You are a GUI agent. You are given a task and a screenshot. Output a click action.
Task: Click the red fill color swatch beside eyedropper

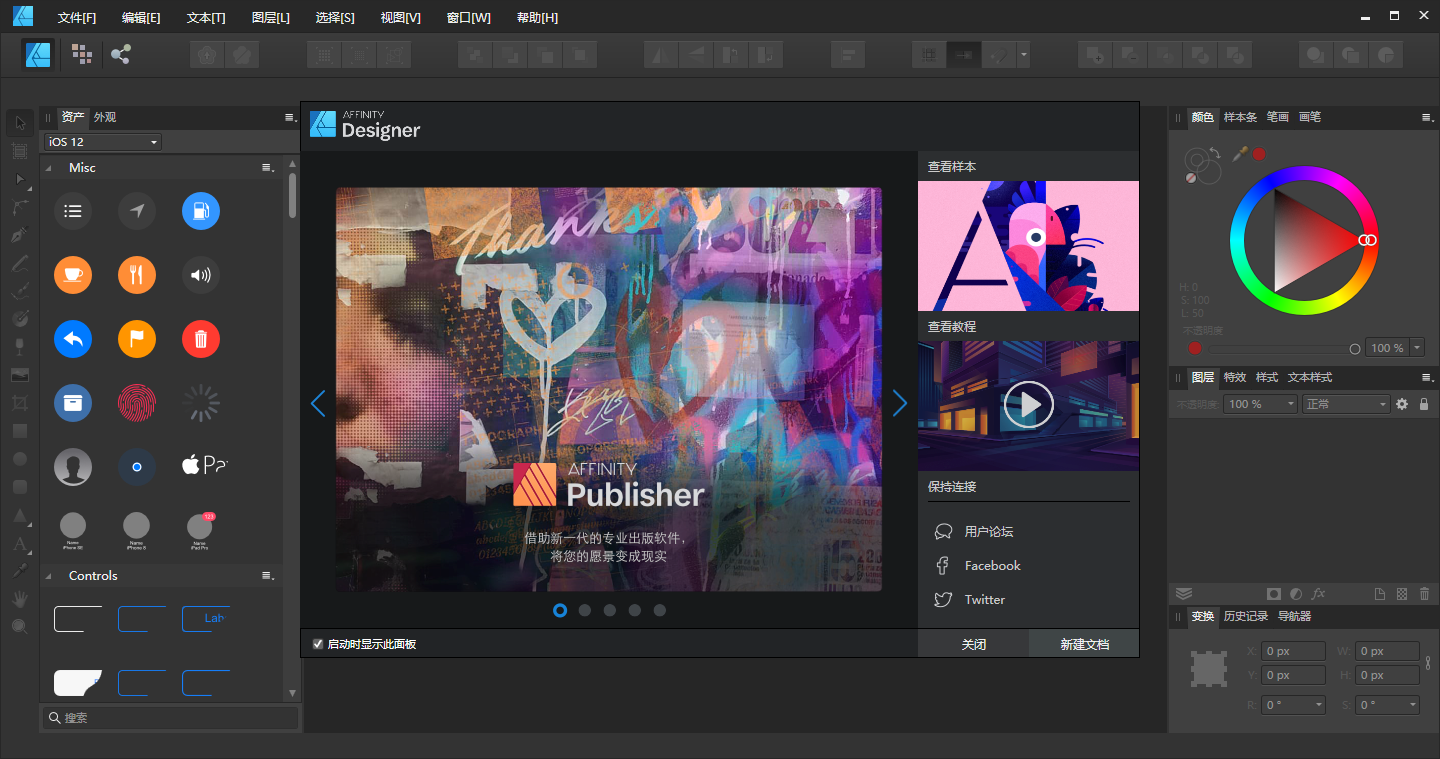[1259, 153]
